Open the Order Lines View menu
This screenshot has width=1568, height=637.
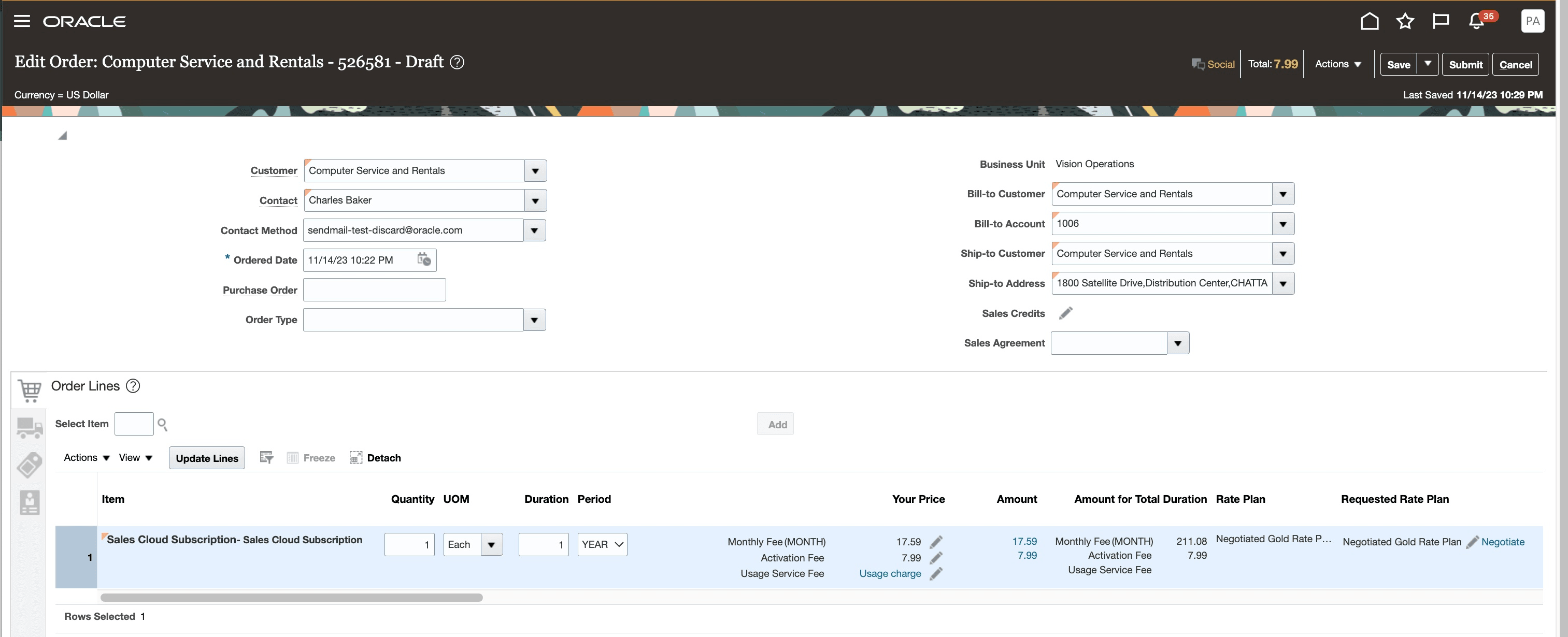click(135, 457)
